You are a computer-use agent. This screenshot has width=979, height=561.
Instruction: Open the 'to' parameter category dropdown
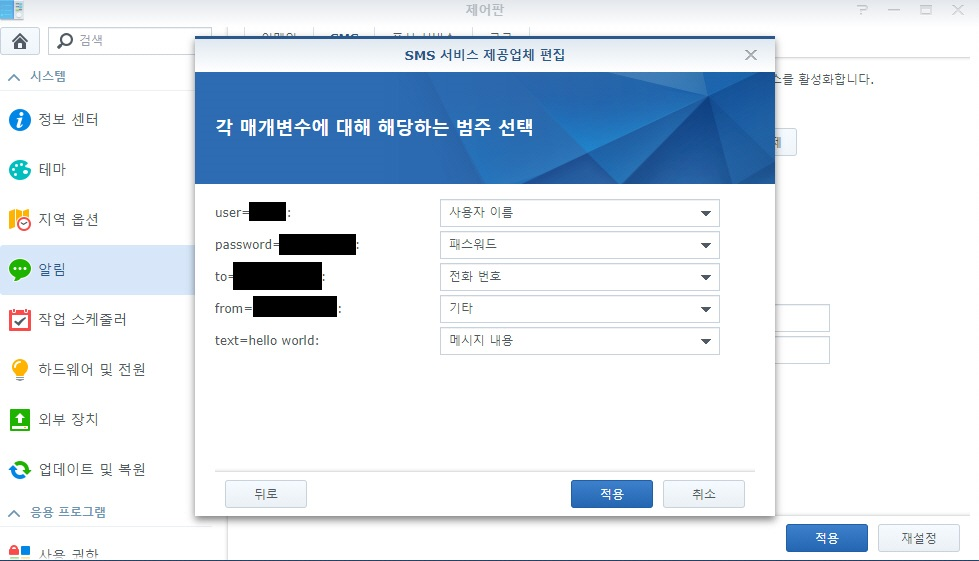pyautogui.click(x=579, y=277)
